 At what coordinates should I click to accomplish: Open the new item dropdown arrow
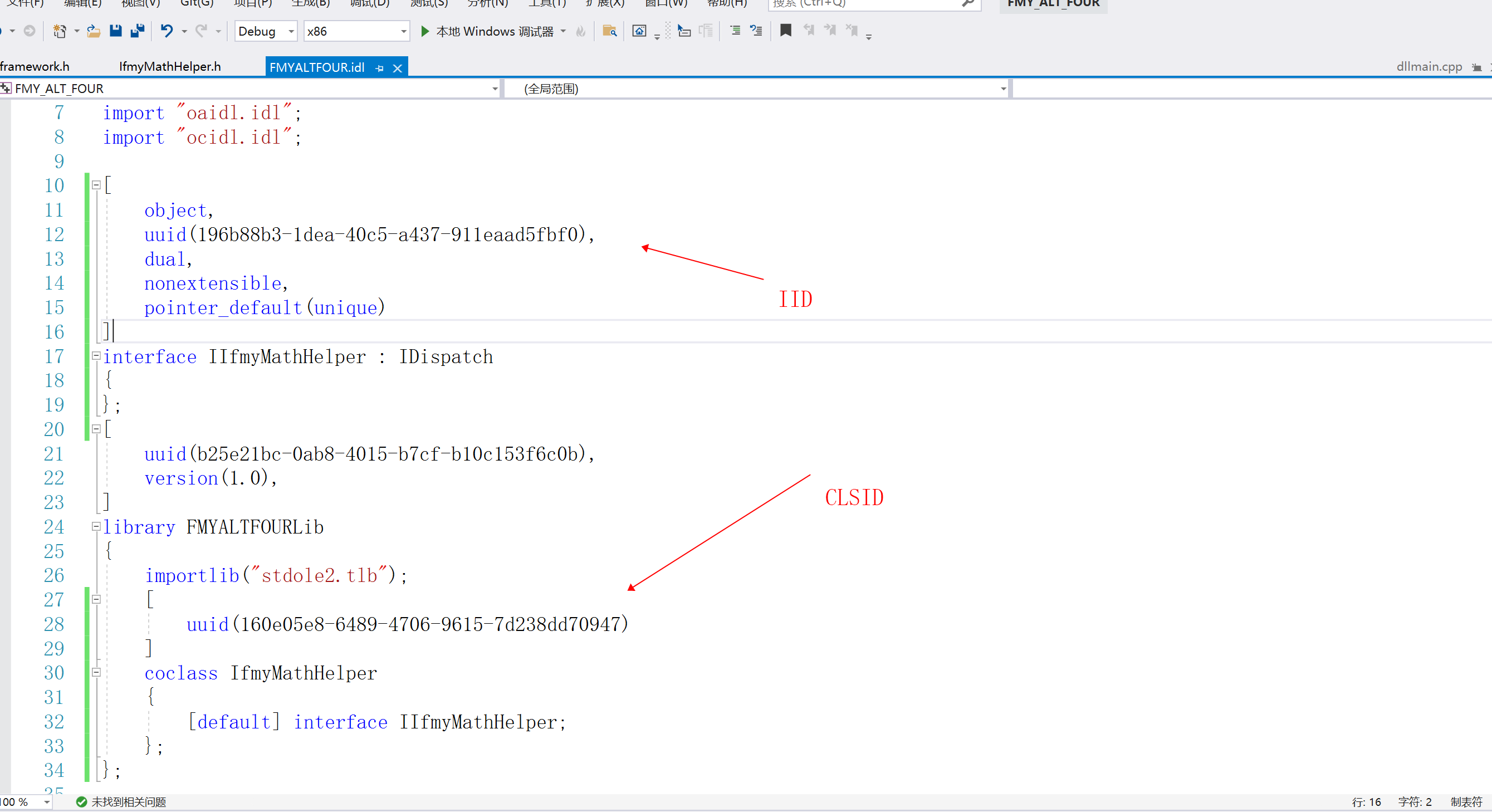(x=76, y=31)
